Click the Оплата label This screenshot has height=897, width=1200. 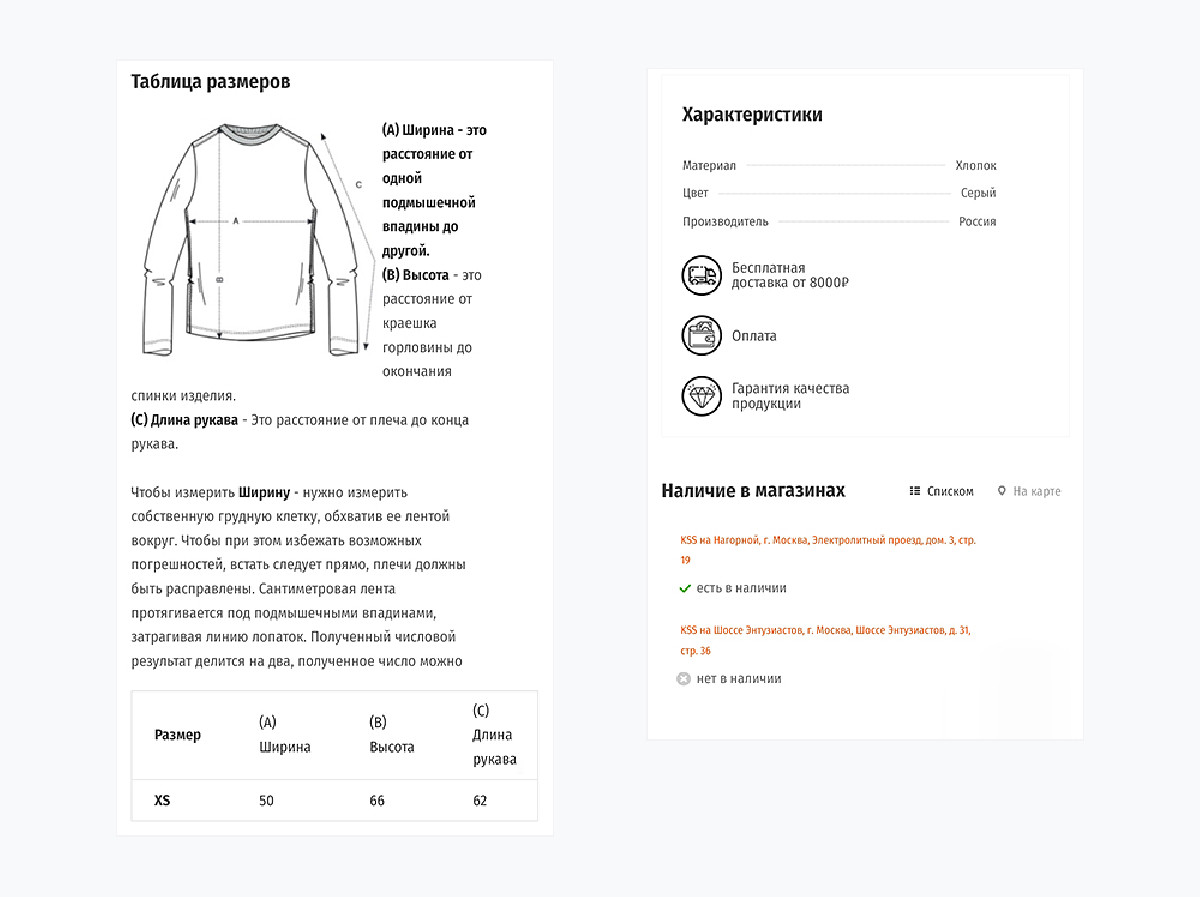(x=754, y=336)
